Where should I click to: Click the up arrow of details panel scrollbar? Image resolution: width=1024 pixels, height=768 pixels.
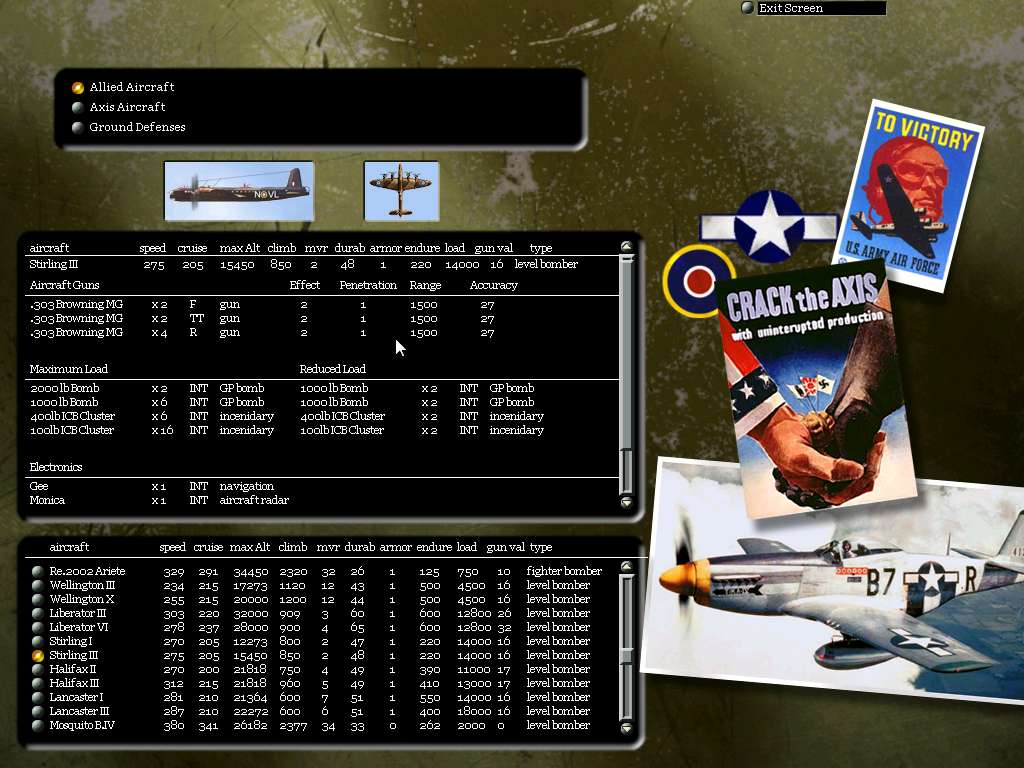coord(626,246)
